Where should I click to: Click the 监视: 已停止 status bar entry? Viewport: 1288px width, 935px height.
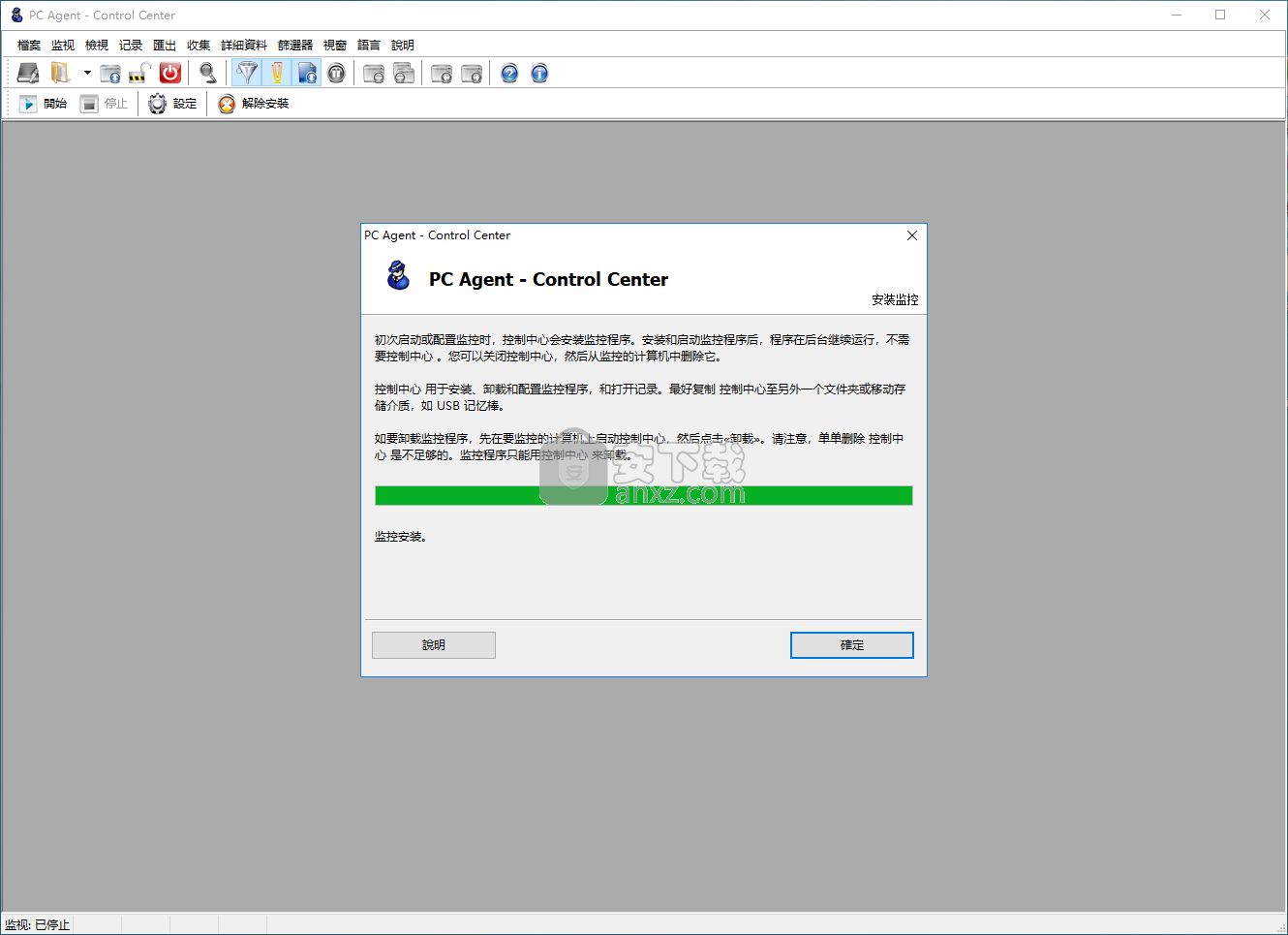[38, 925]
